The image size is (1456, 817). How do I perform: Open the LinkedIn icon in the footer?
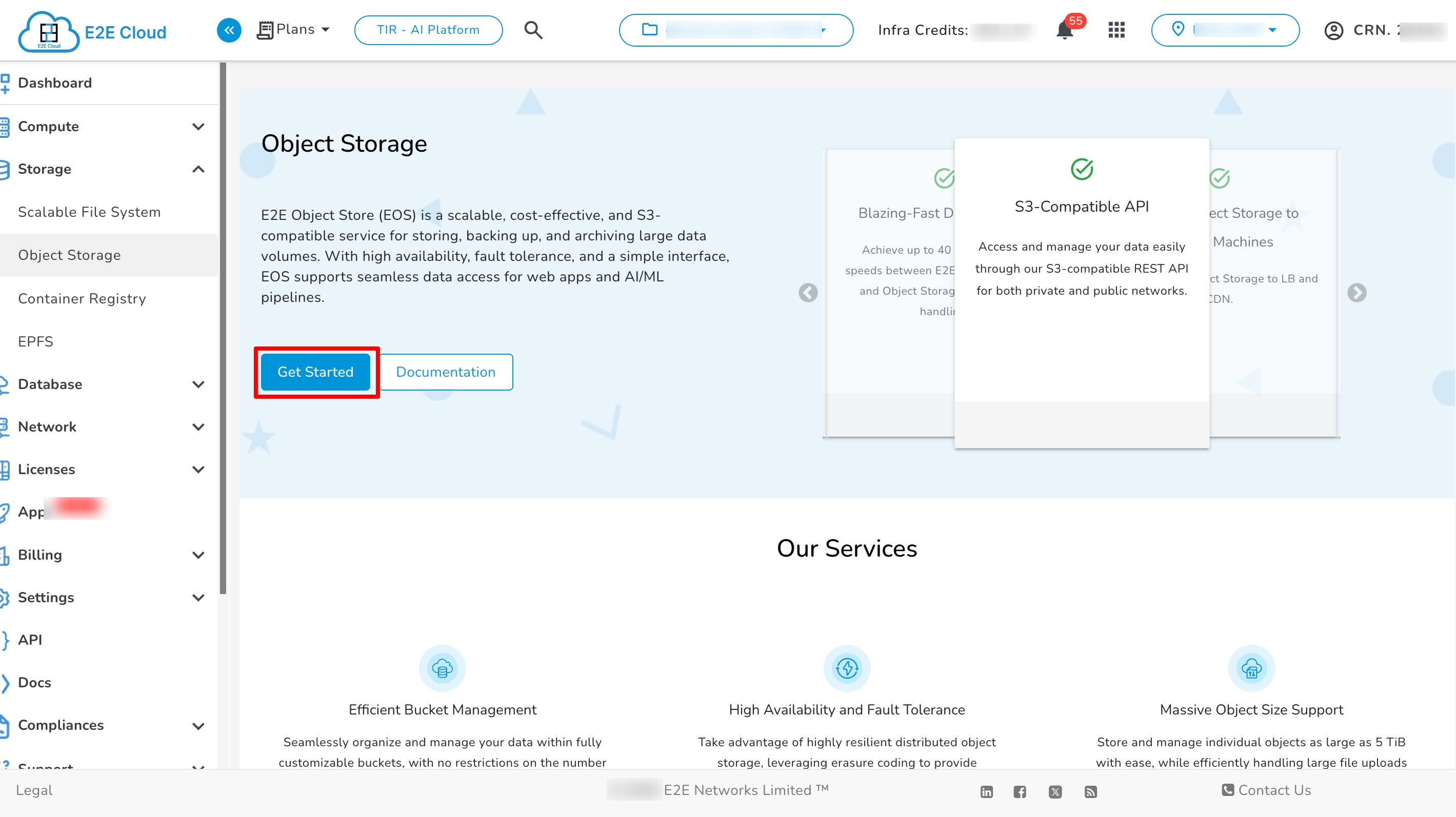[986, 791]
